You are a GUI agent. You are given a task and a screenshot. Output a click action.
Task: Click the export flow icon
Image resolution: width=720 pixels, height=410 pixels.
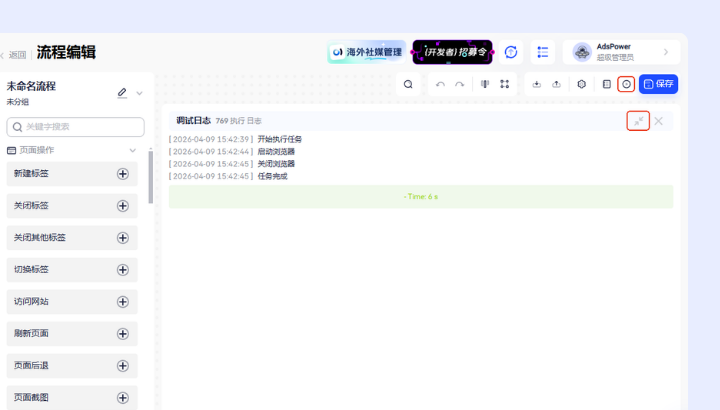pyautogui.click(x=557, y=84)
